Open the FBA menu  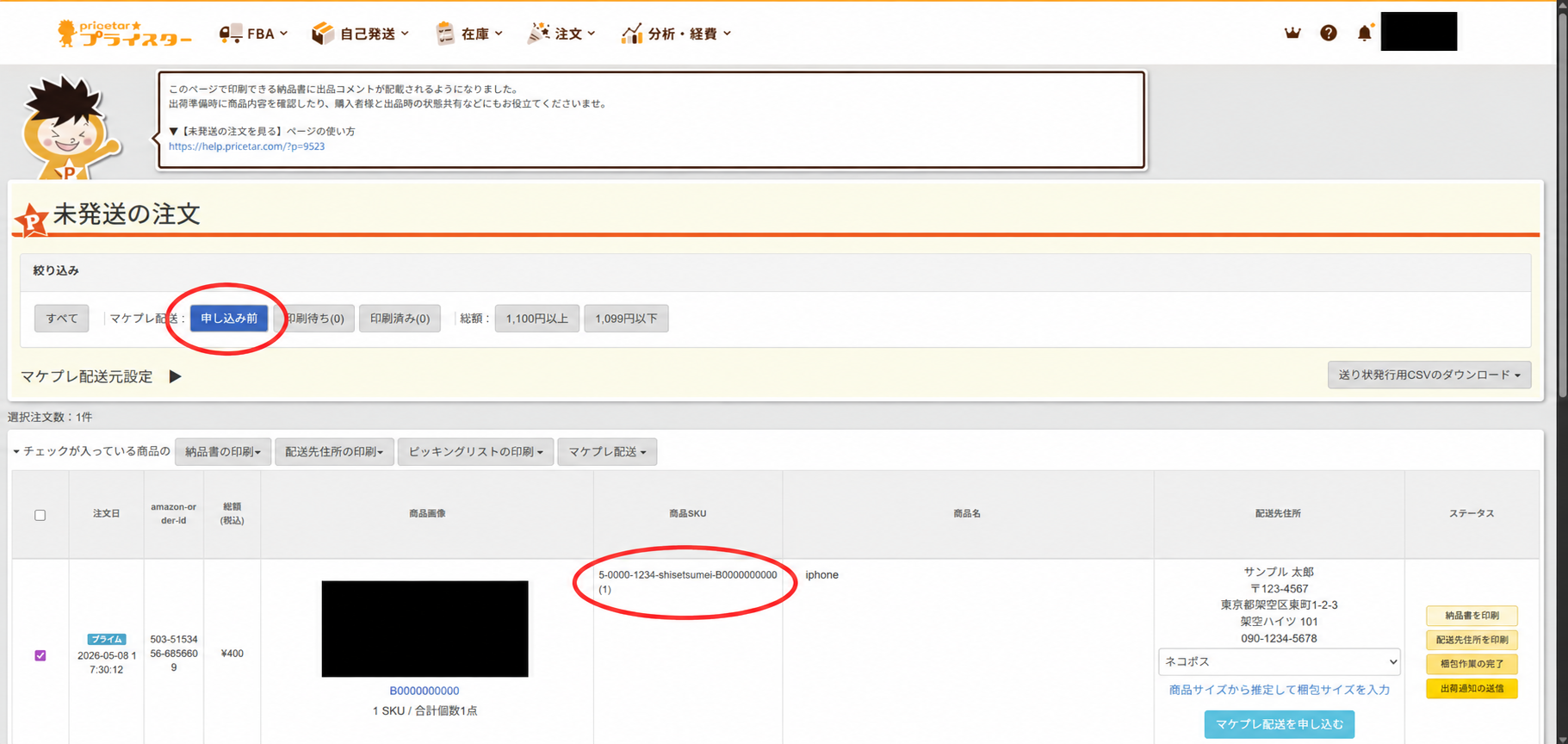(253, 34)
